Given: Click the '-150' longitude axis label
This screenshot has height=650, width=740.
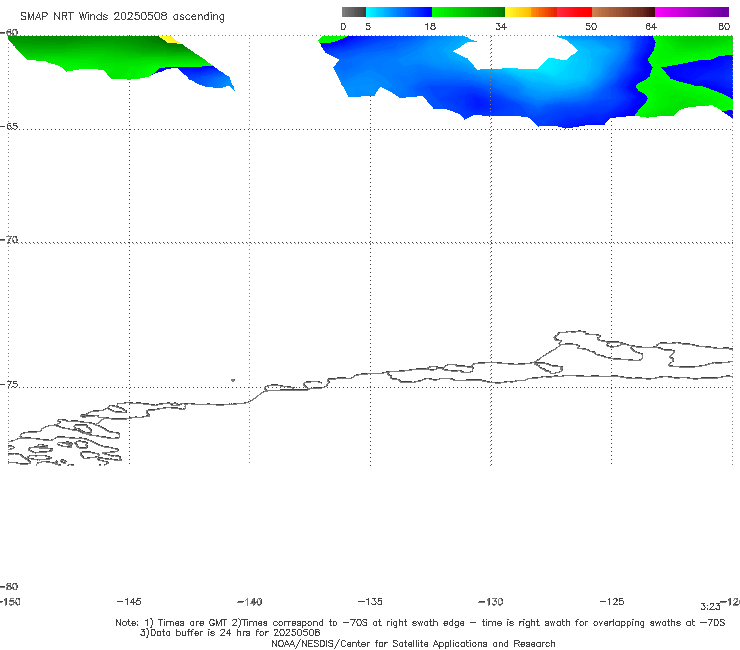Looking at the screenshot, I should point(10,601).
